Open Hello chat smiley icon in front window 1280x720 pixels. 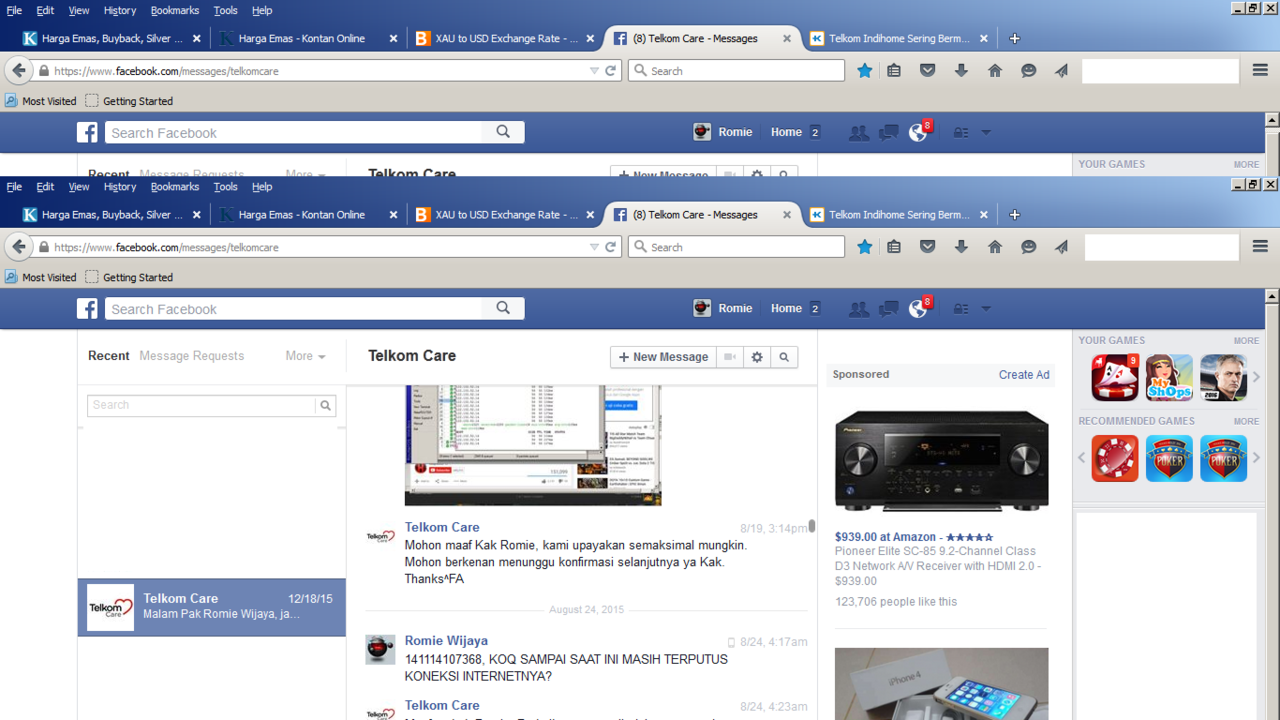click(x=1028, y=247)
